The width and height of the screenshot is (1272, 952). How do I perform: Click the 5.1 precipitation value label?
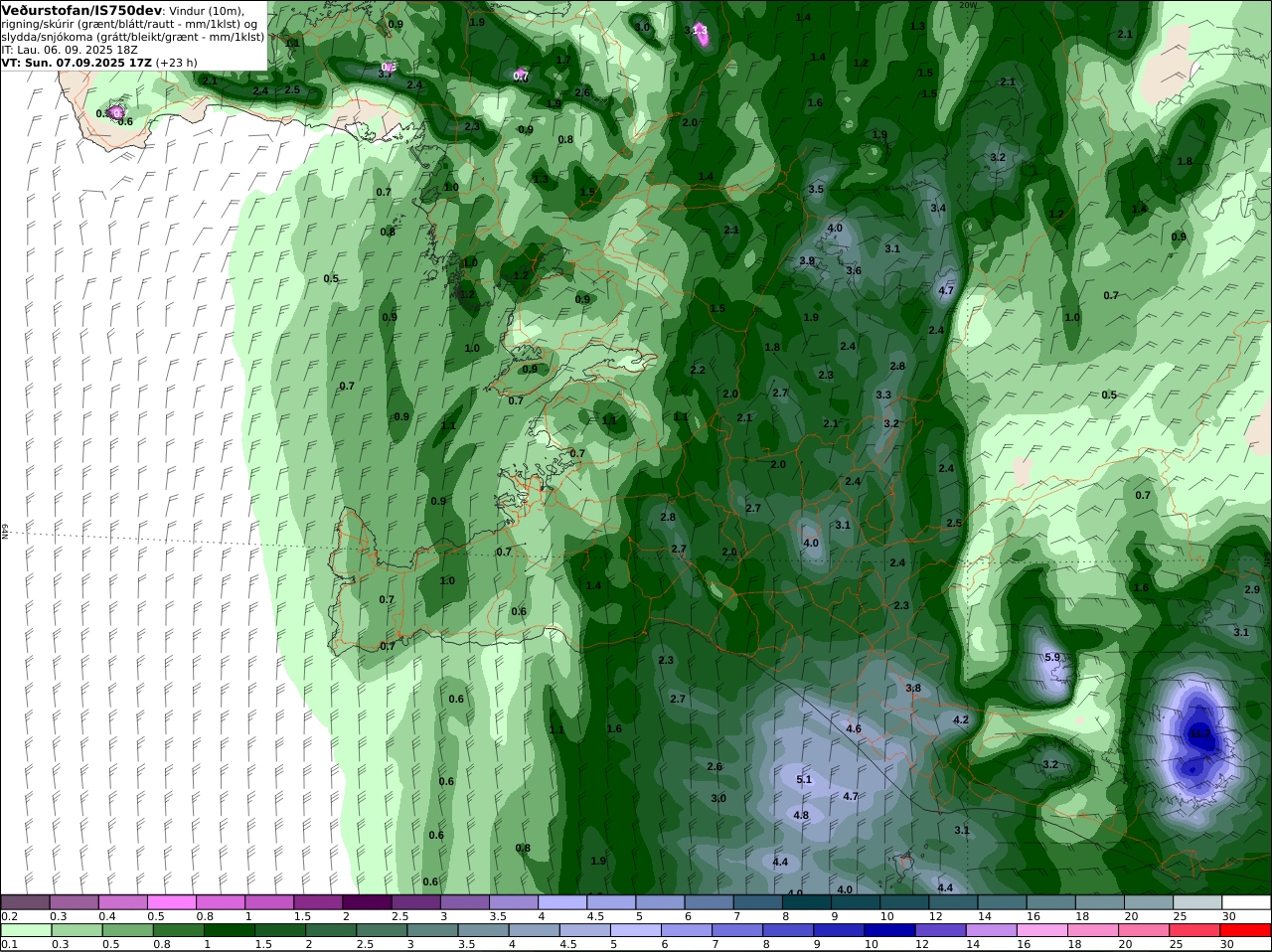(804, 779)
